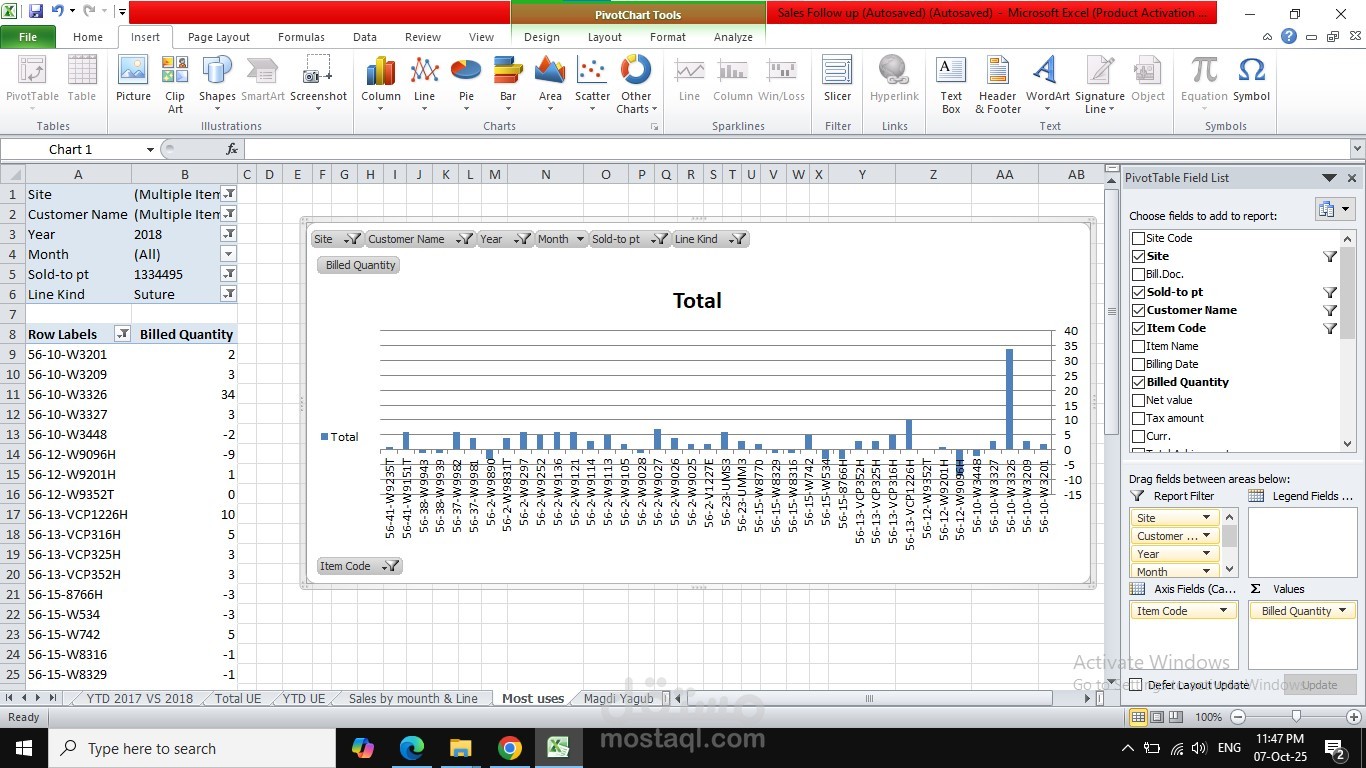
Task: Check the Item Name field checkbox
Action: coord(1138,346)
